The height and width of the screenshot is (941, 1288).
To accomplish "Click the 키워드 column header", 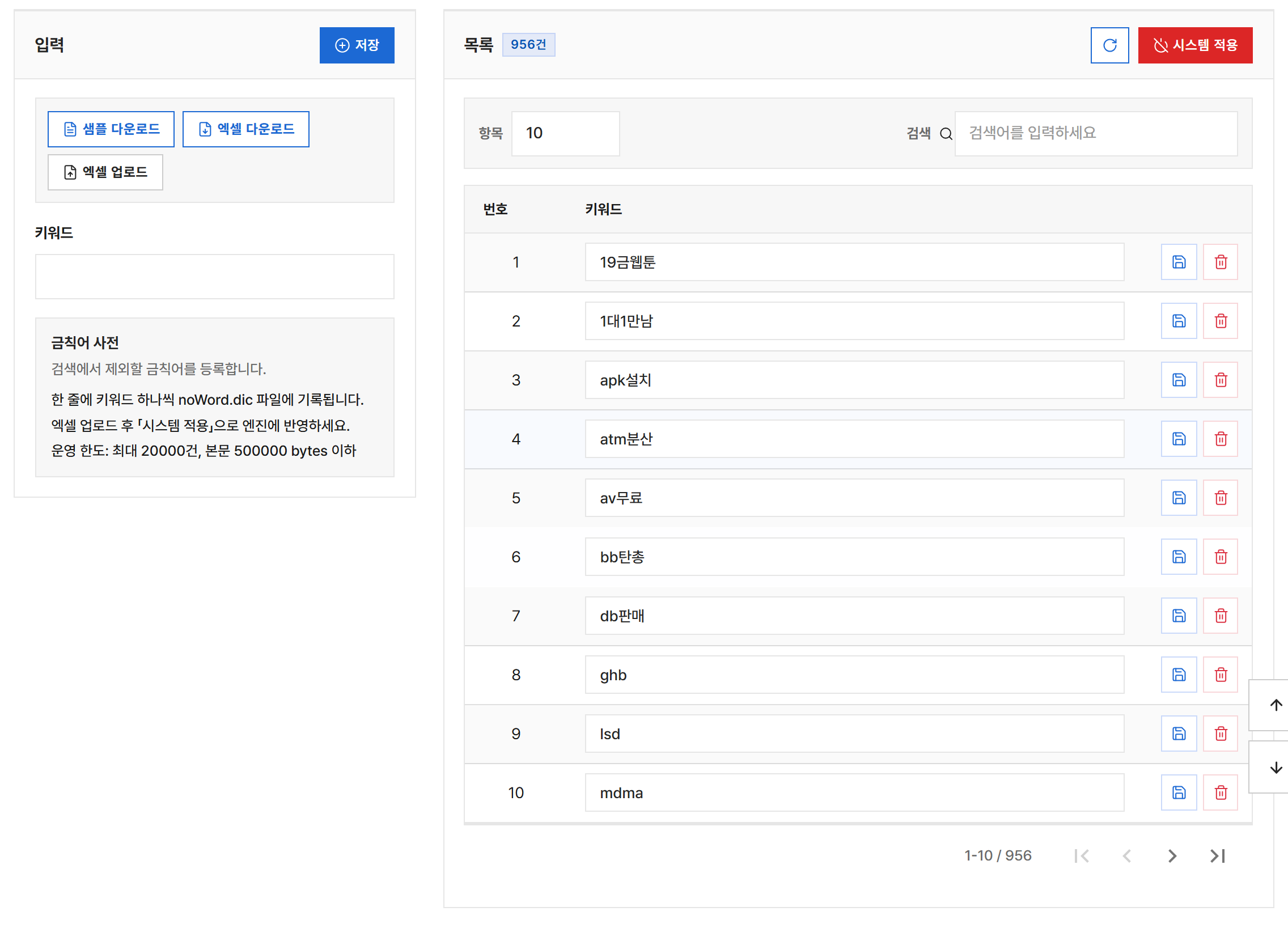I will pyautogui.click(x=603, y=210).
